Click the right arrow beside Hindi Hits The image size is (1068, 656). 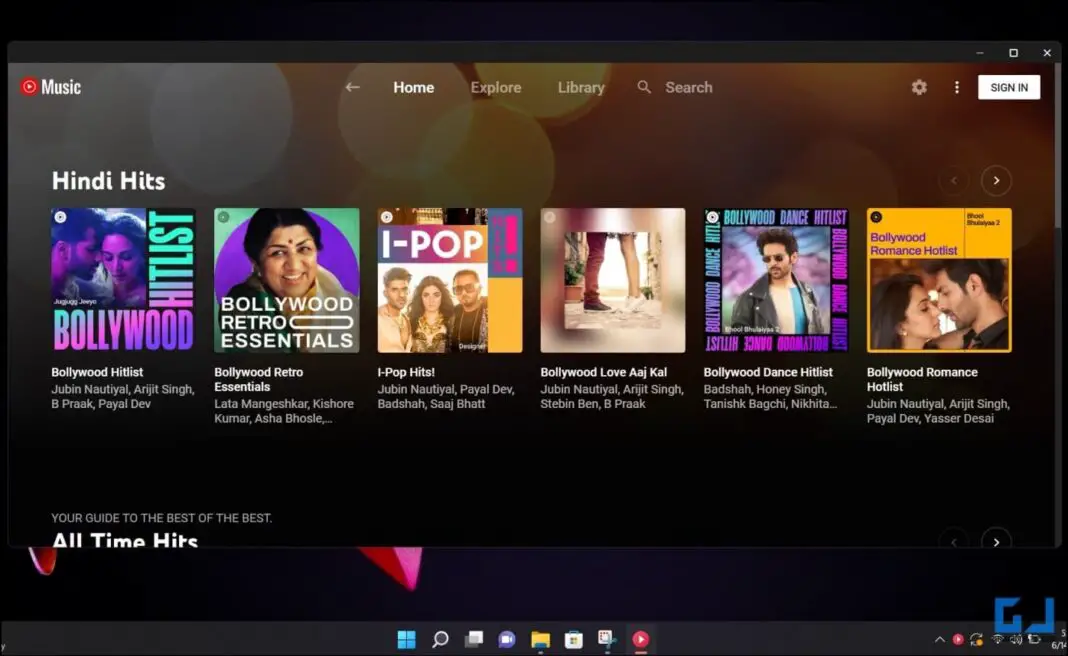pyautogui.click(x=996, y=180)
